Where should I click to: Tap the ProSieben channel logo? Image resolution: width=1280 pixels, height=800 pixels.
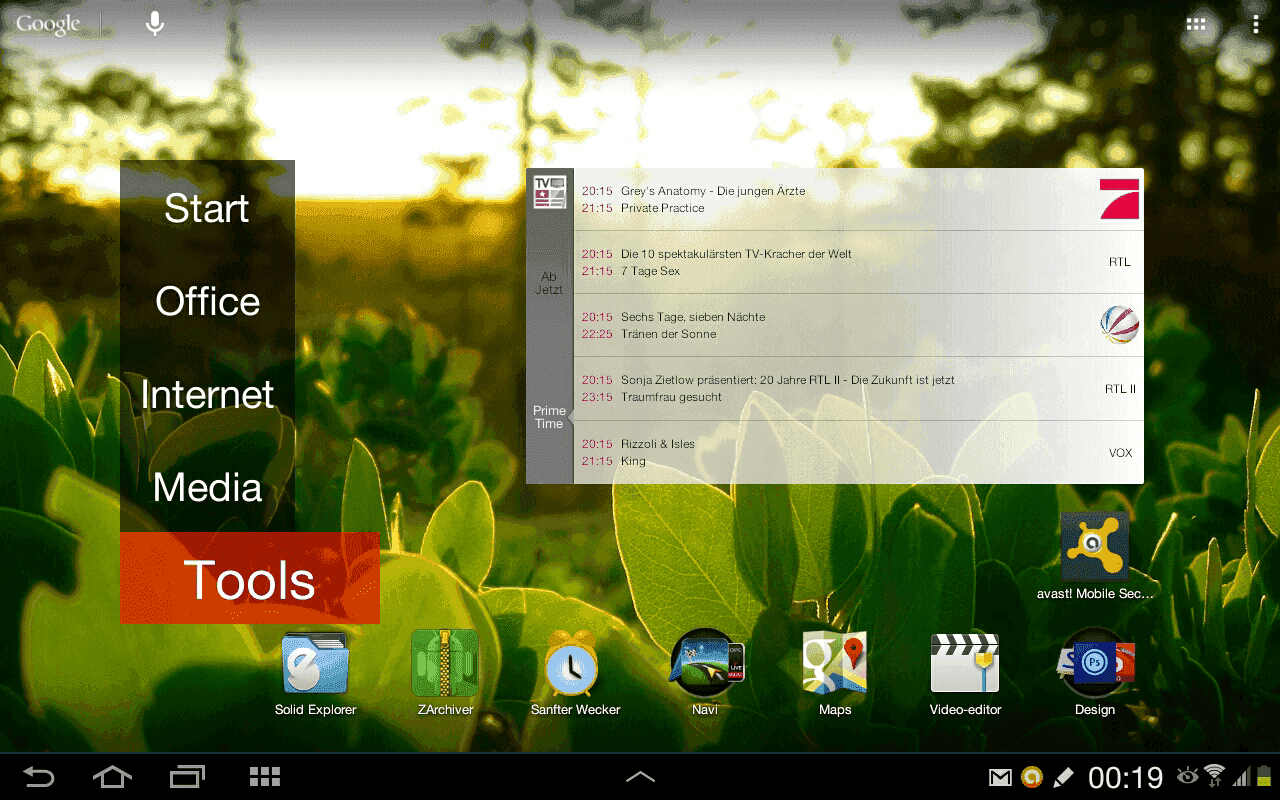point(1120,199)
